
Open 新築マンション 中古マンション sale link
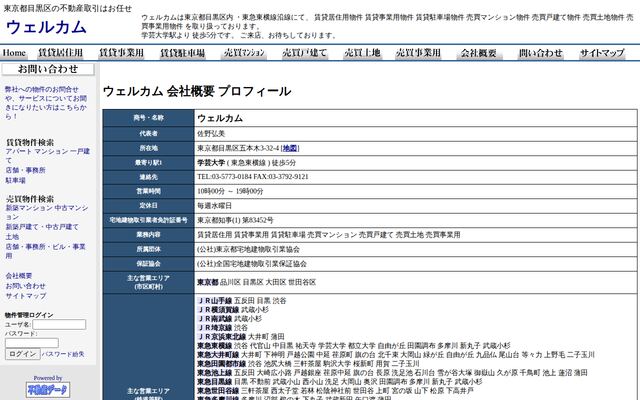(47, 212)
